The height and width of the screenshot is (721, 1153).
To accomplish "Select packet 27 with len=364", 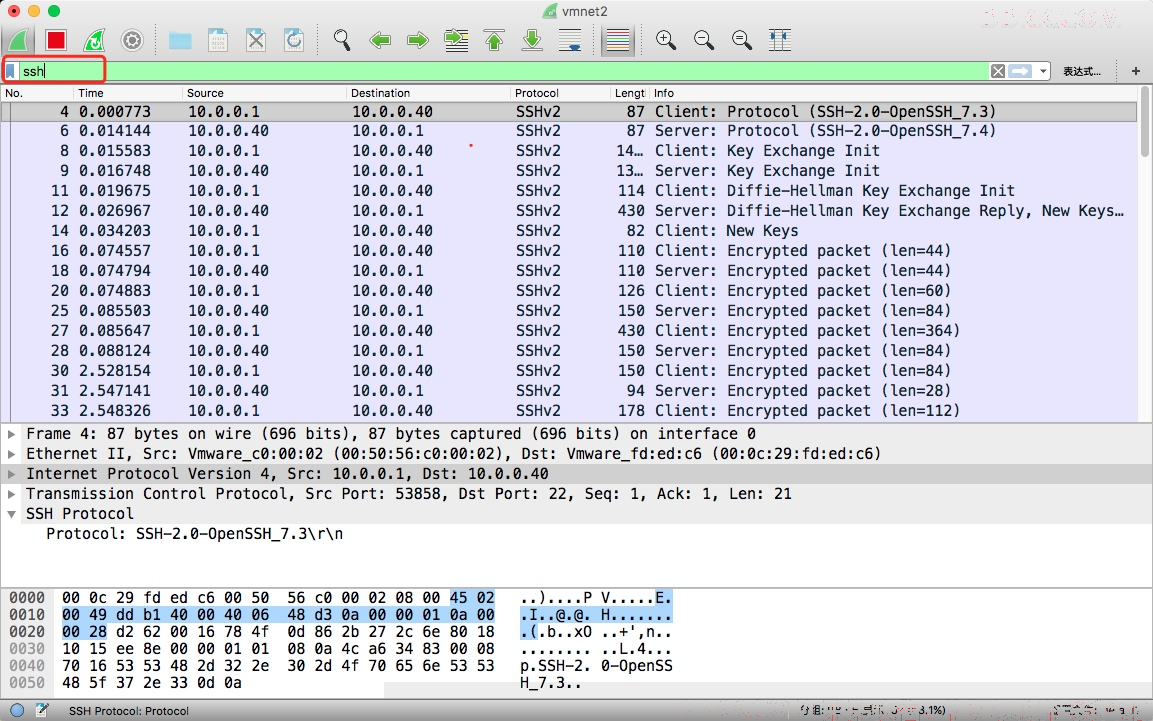I will 569,331.
